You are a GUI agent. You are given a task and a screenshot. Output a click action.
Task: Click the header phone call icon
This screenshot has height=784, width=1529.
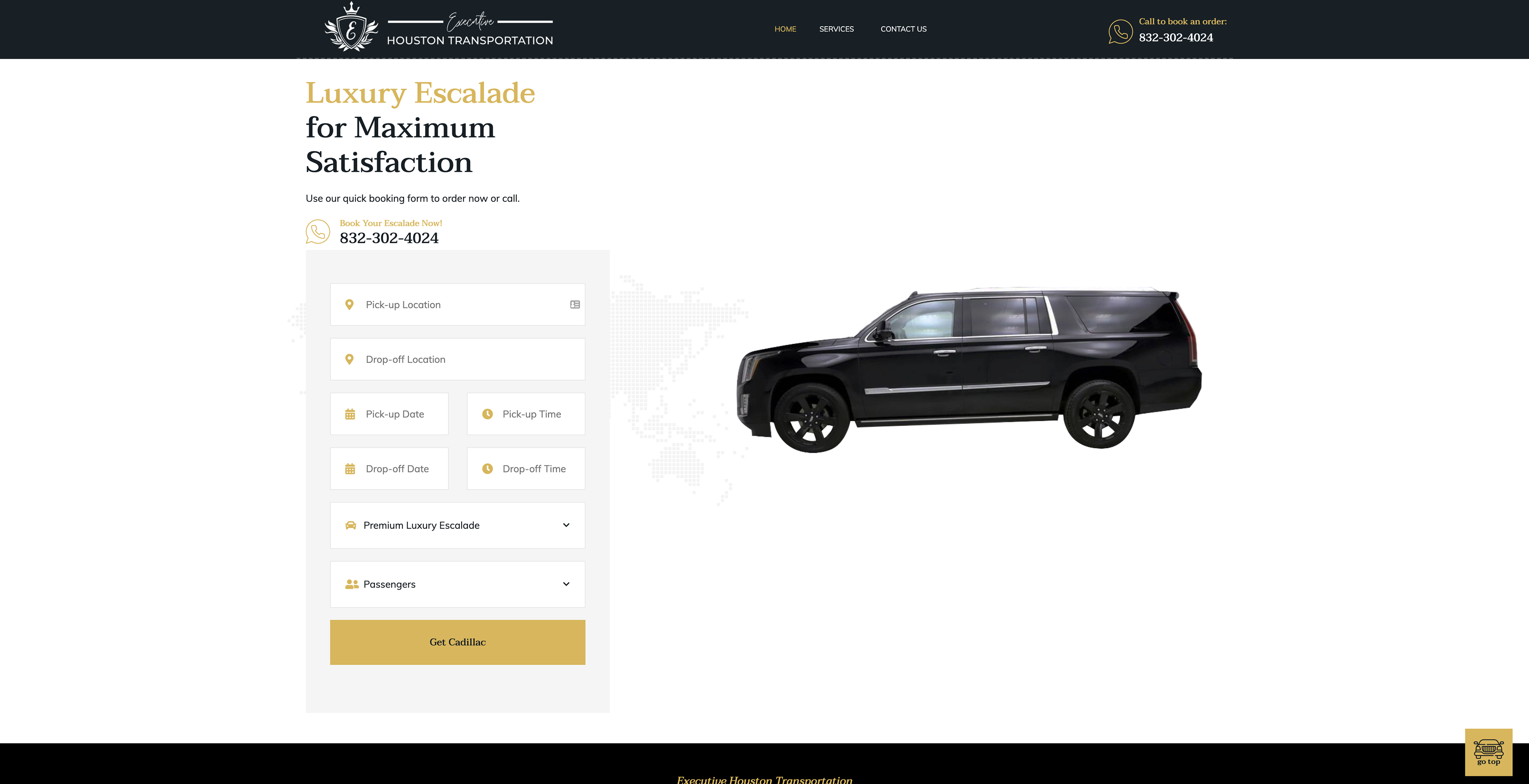click(x=1120, y=31)
